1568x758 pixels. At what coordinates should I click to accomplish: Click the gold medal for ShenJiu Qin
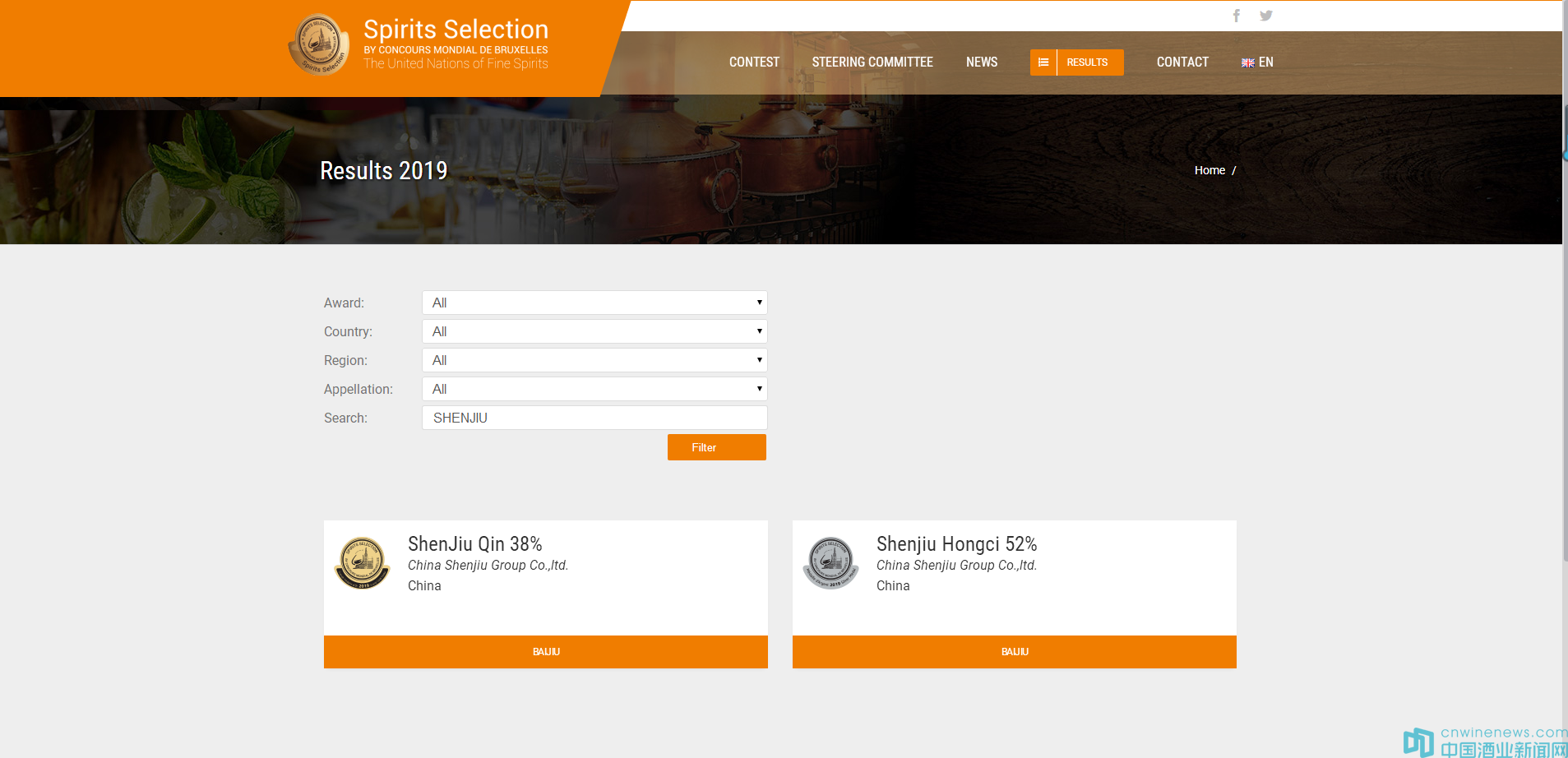pyautogui.click(x=362, y=563)
